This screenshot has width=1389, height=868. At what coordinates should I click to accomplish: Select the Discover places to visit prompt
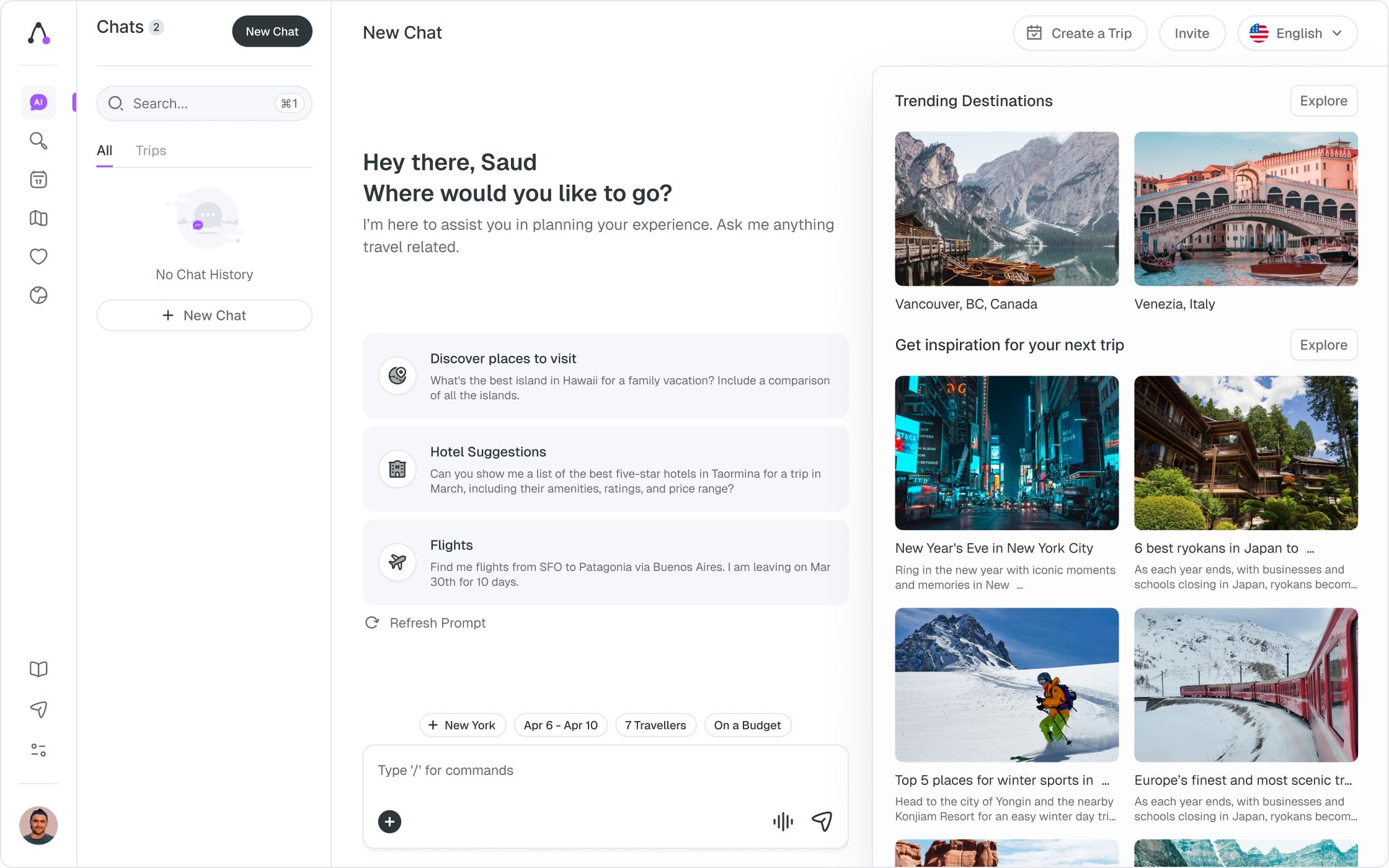click(x=605, y=376)
